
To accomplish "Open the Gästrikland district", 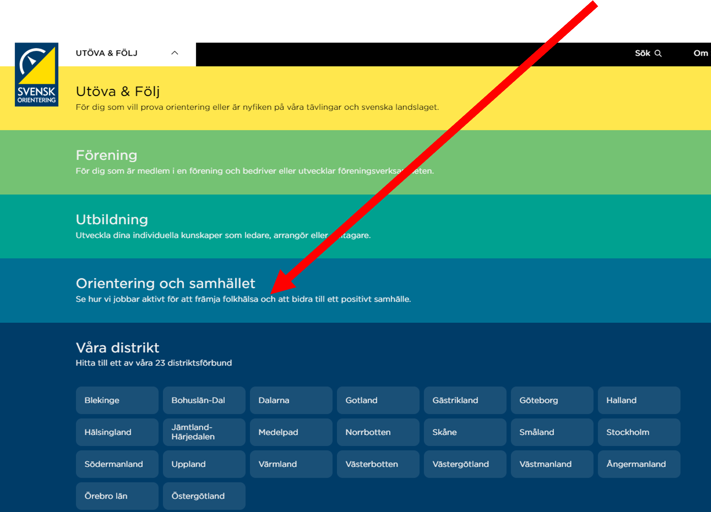I will coord(465,400).
